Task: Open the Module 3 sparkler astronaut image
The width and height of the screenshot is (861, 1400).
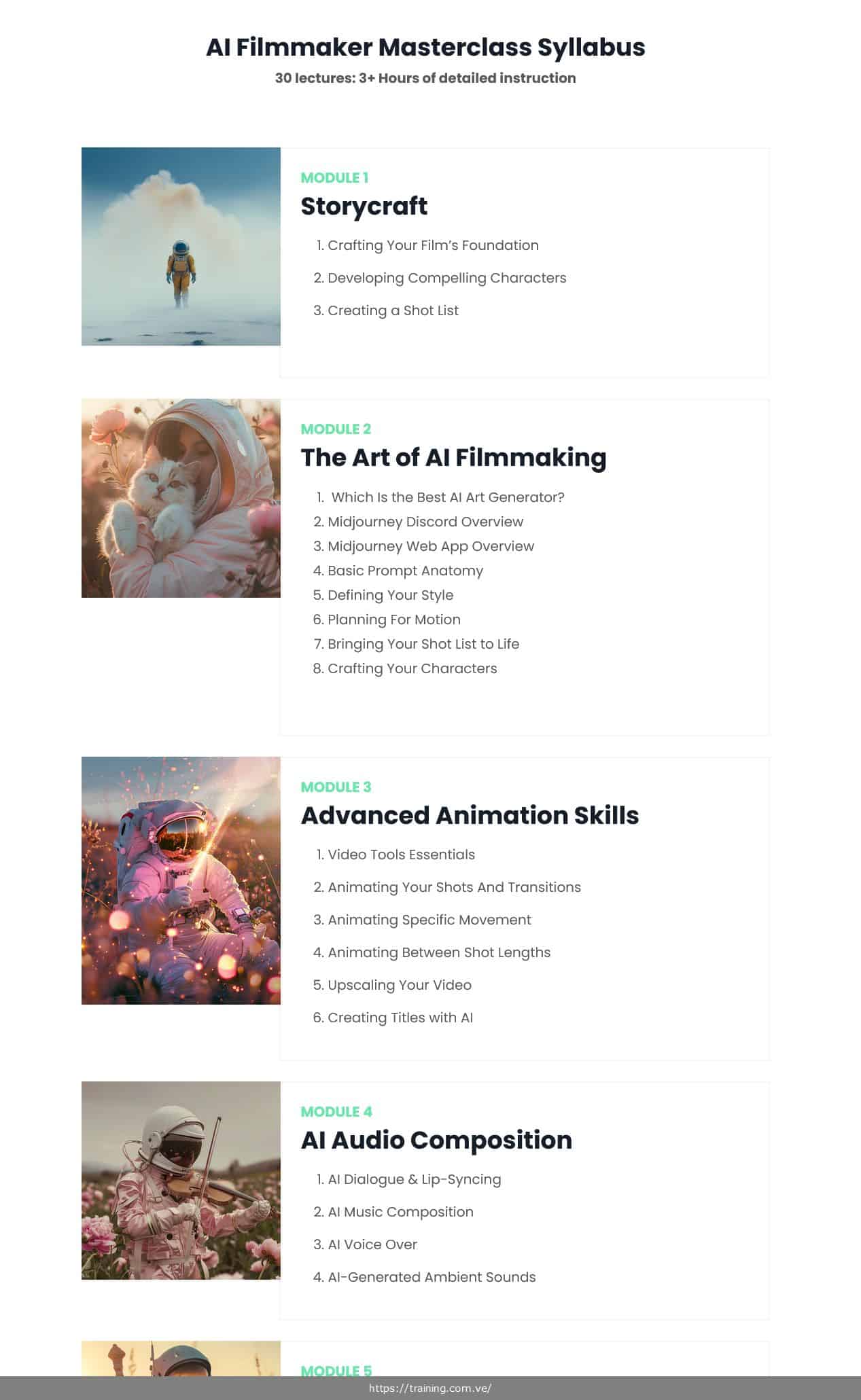Action: click(x=181, y=880)
